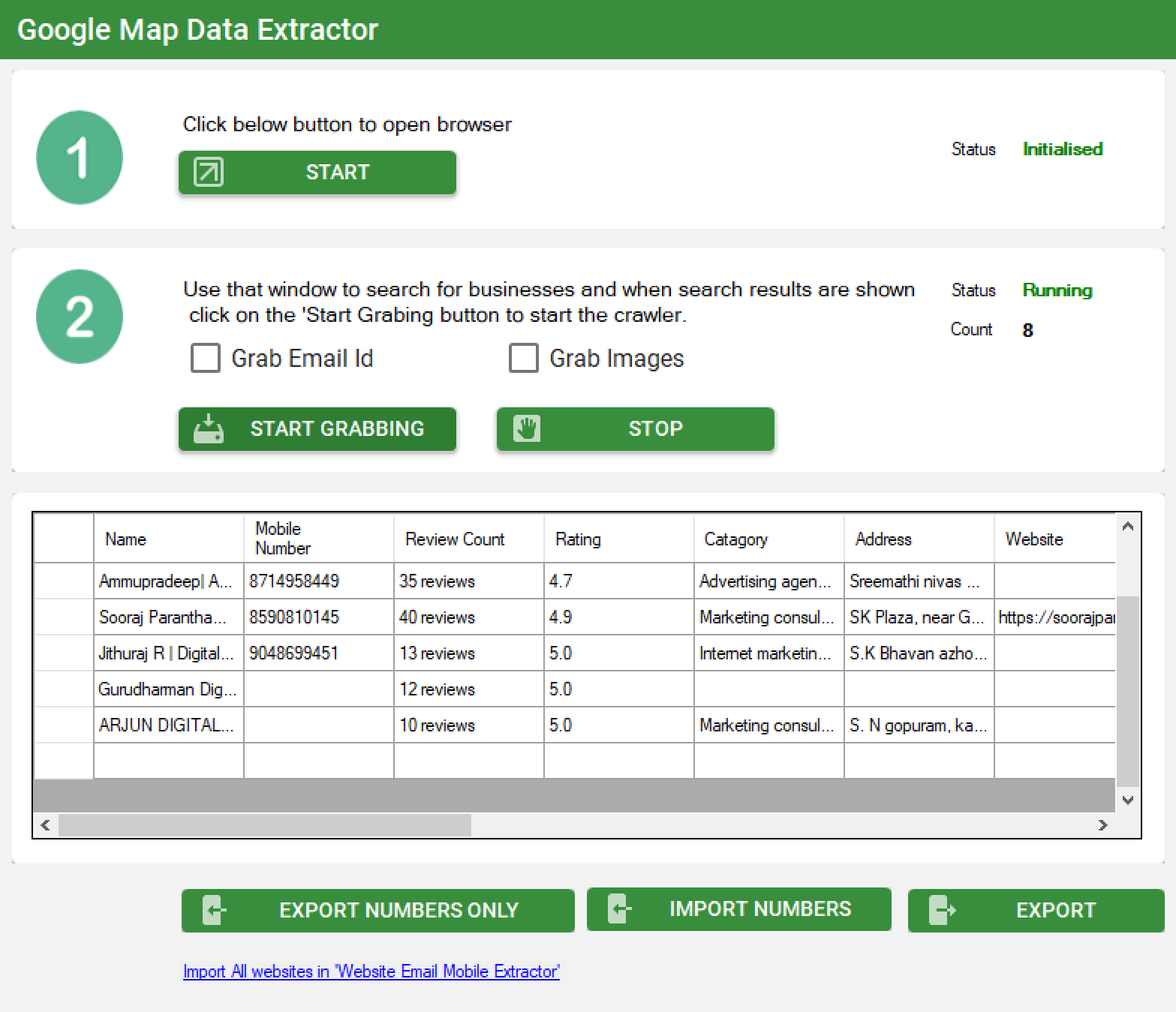Image resolution: width=1176 pixels, height=1012 pixels.
Task: Select the Jithuraj R Digital name cell
Action: [169, 653]
